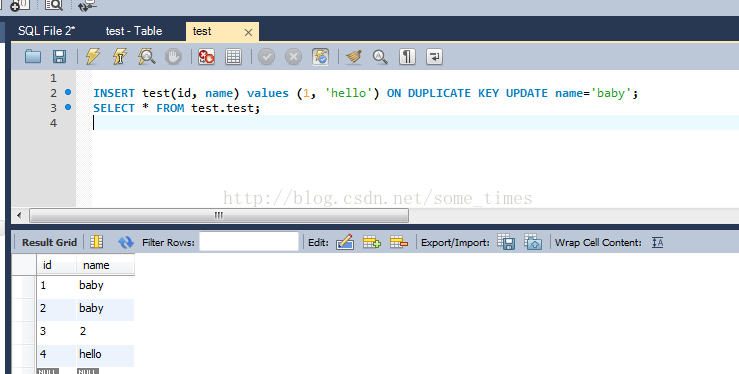Refresh result data with blue arrows
Viewport: 739px width, 374px height.
click(x=126, y=242)
